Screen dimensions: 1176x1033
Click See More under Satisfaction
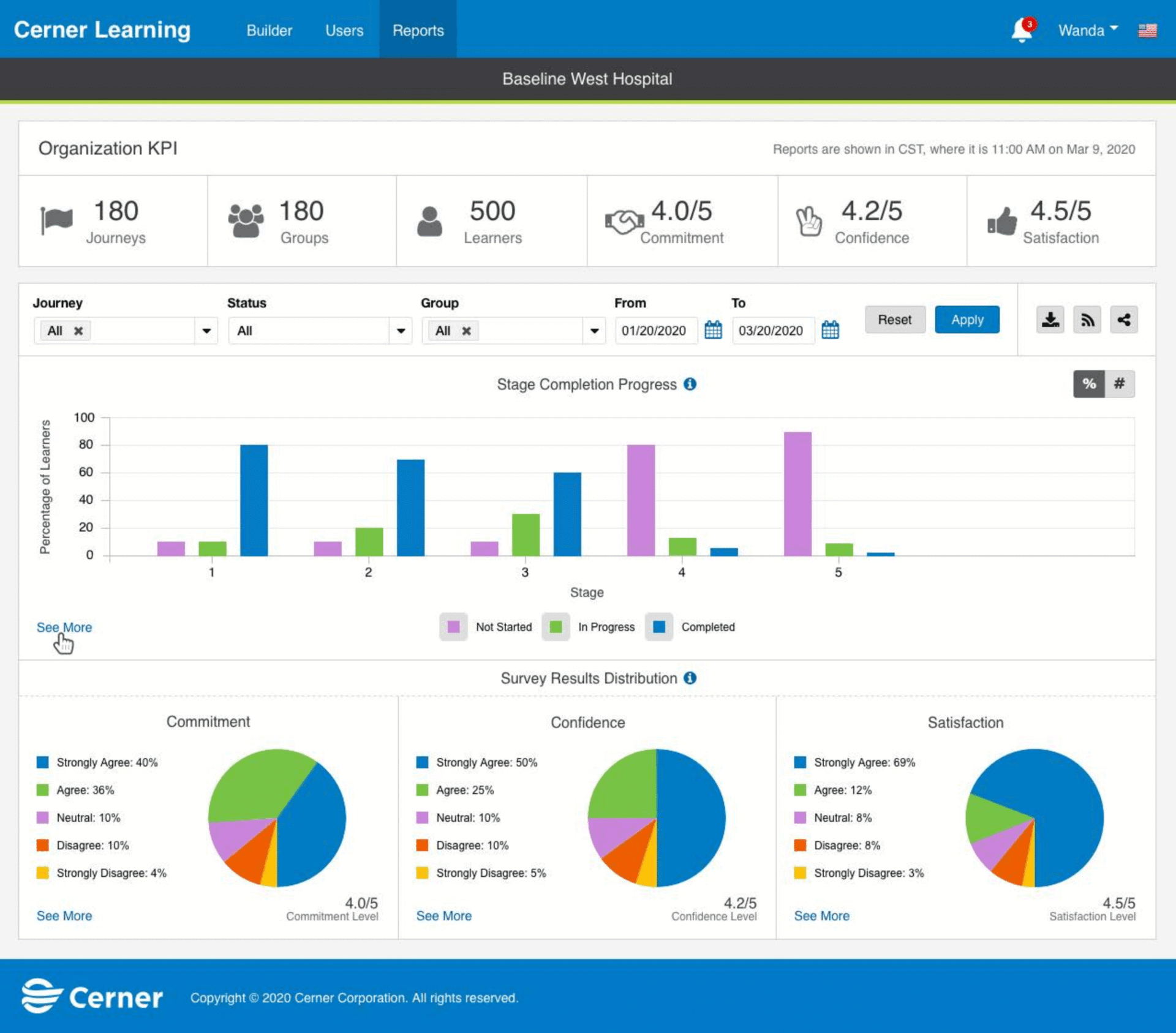pos(822,915)
